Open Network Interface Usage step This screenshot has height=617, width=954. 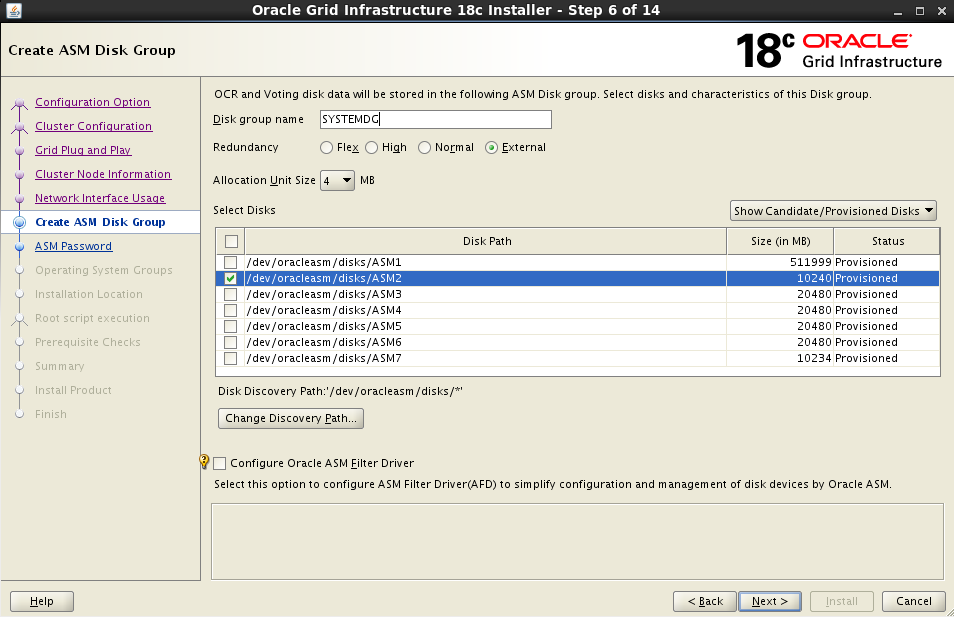(100, 198)
